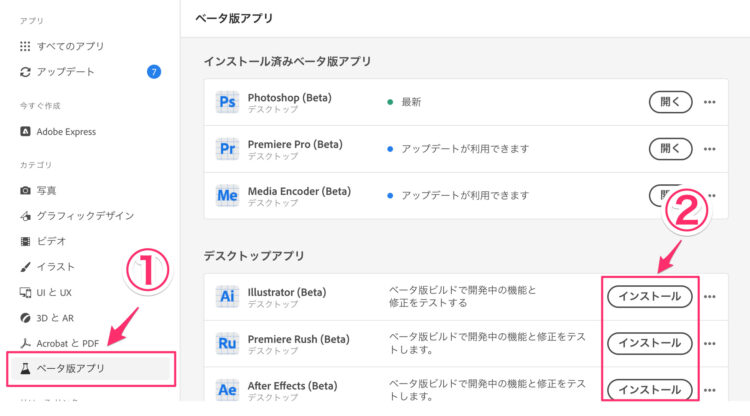Click the イラスト brush icon

point(25,267)
